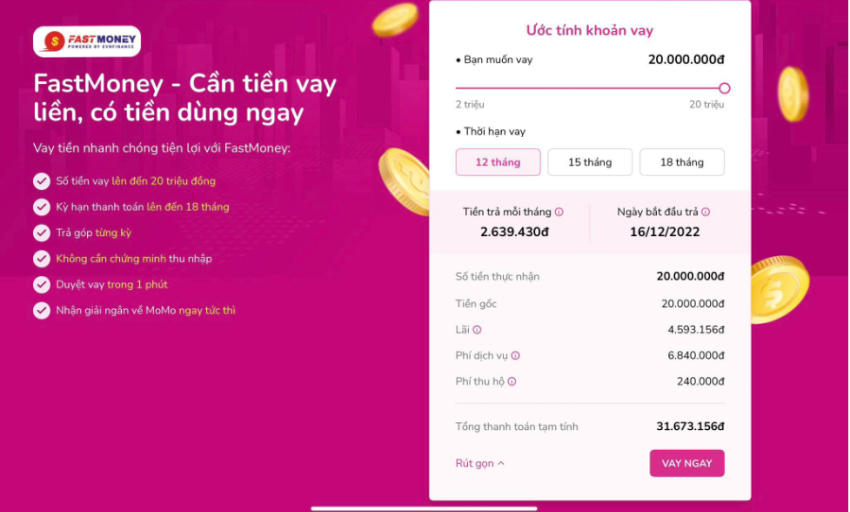Show info tooltip next to Phí dịch vụ
This screenshot has height=512, width=850.
click(516, 356)
